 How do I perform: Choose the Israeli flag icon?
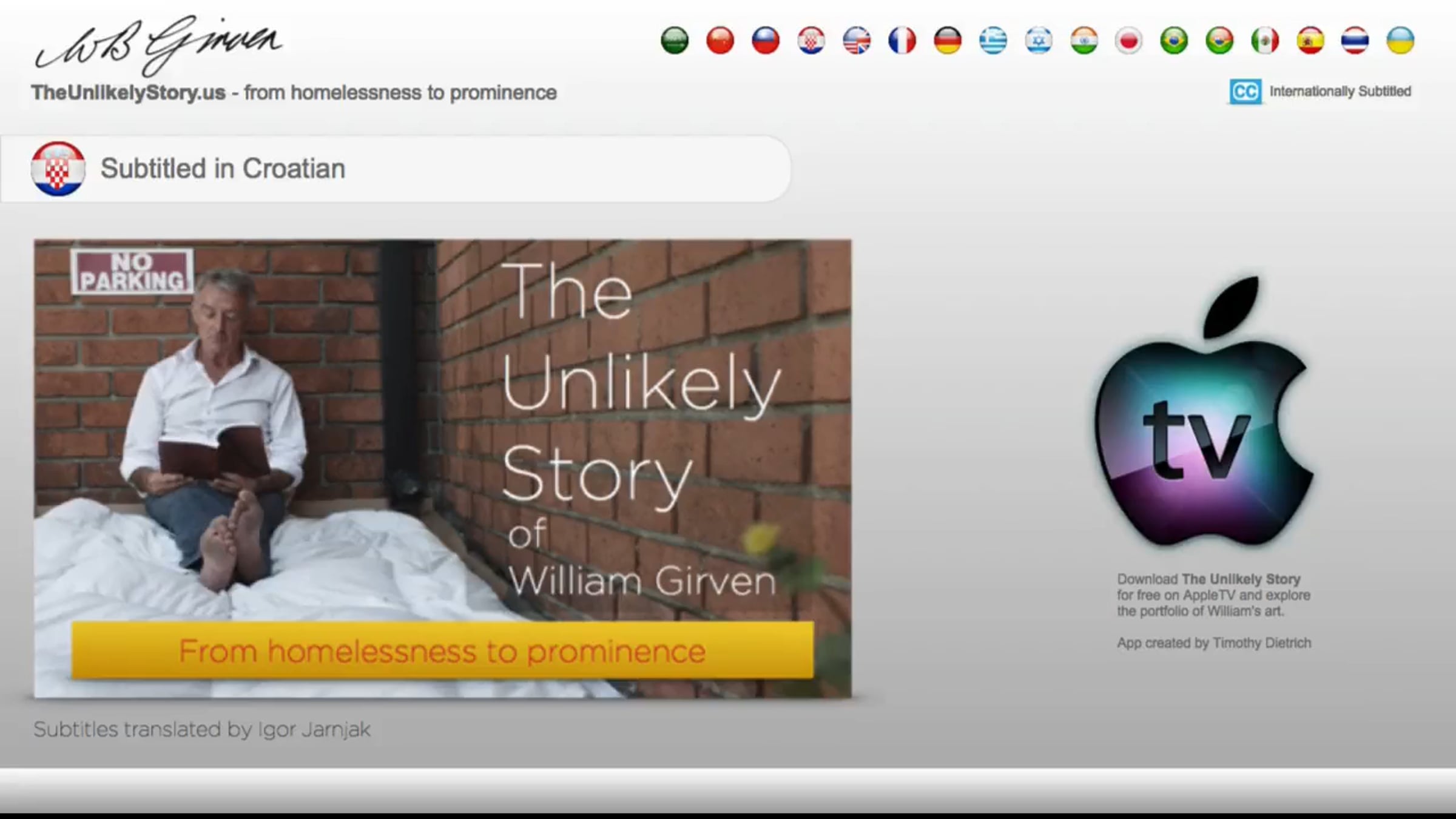point(1039,41)
